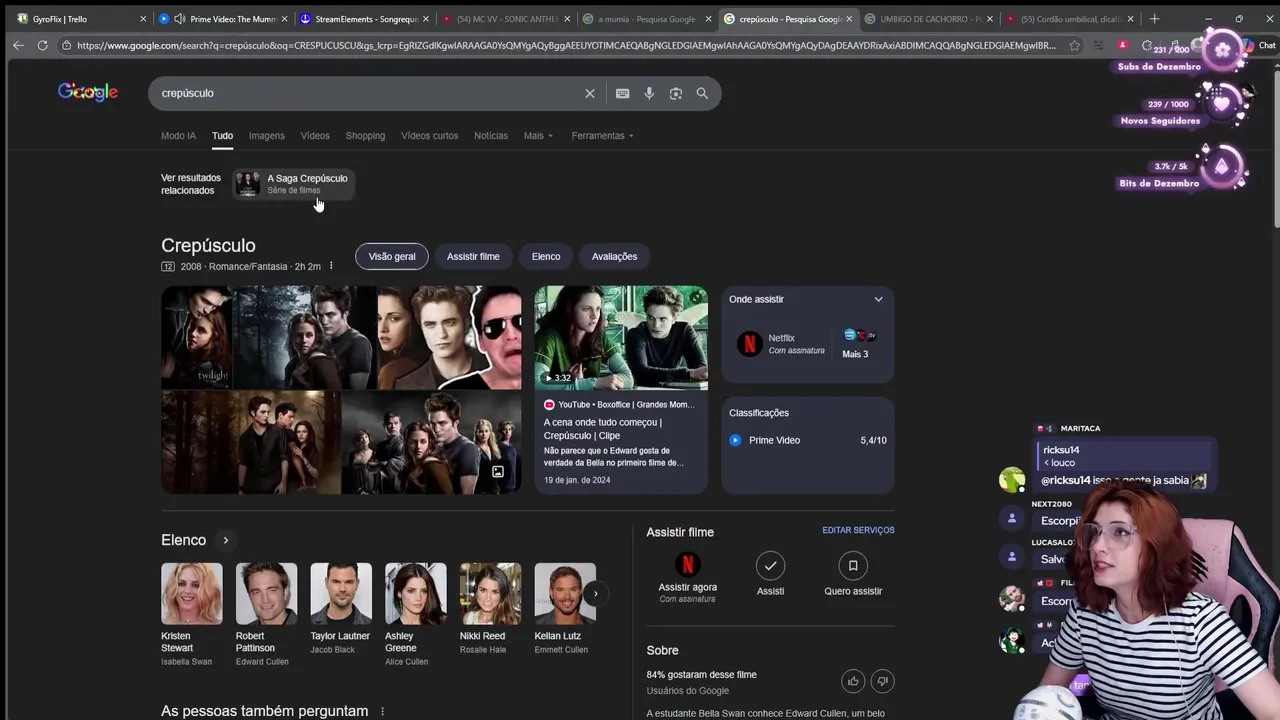Give thumbs down to the film
Screen dimensions: 1280x720
click(882, 681)
